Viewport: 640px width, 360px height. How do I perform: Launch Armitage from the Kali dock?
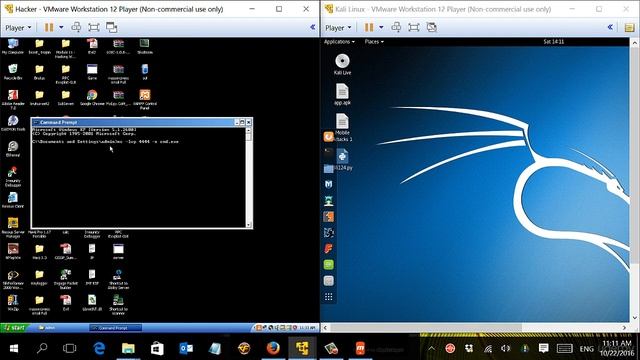329,200
